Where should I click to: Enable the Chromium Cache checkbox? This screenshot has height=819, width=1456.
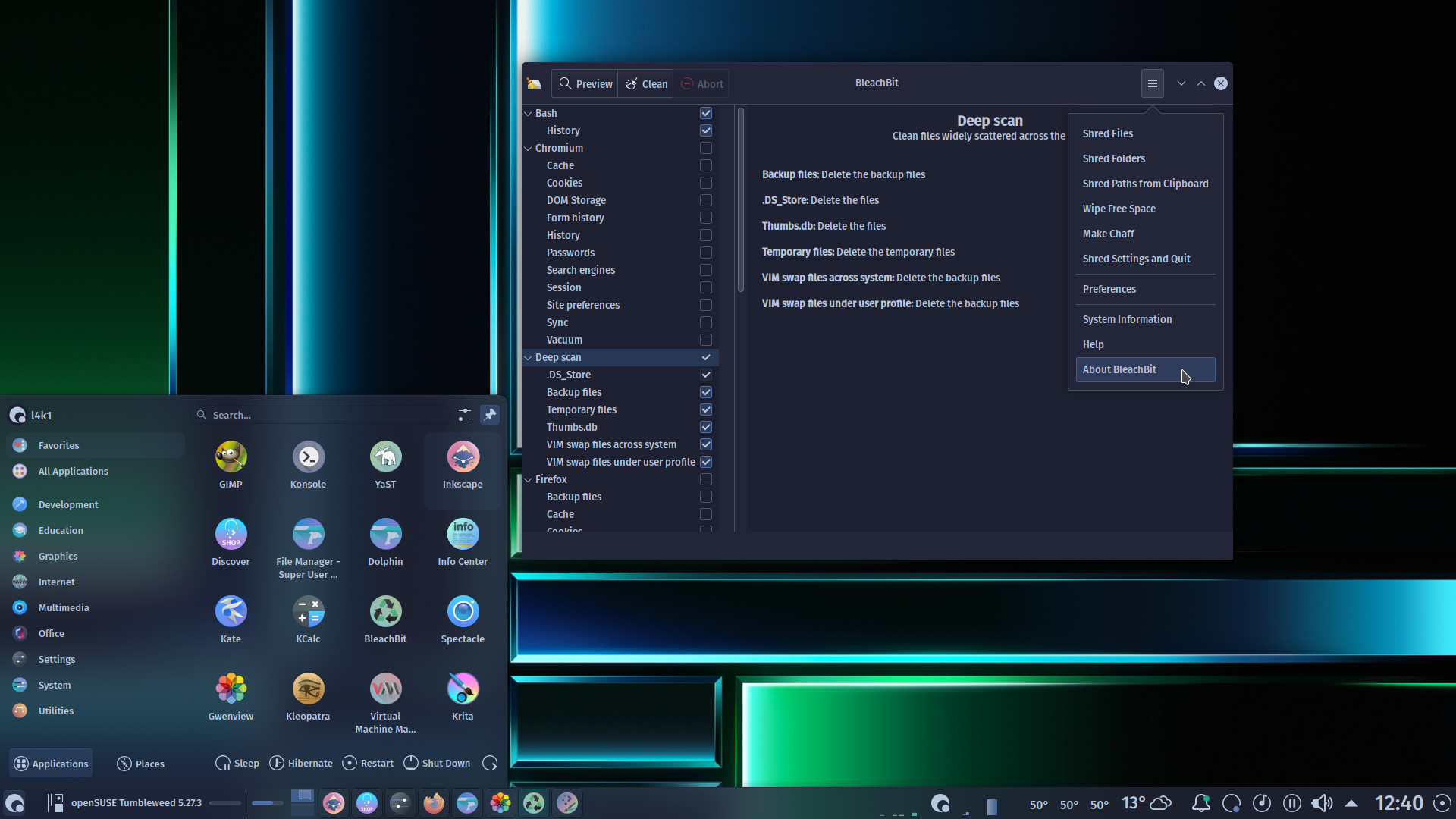[x=706, y=165]
